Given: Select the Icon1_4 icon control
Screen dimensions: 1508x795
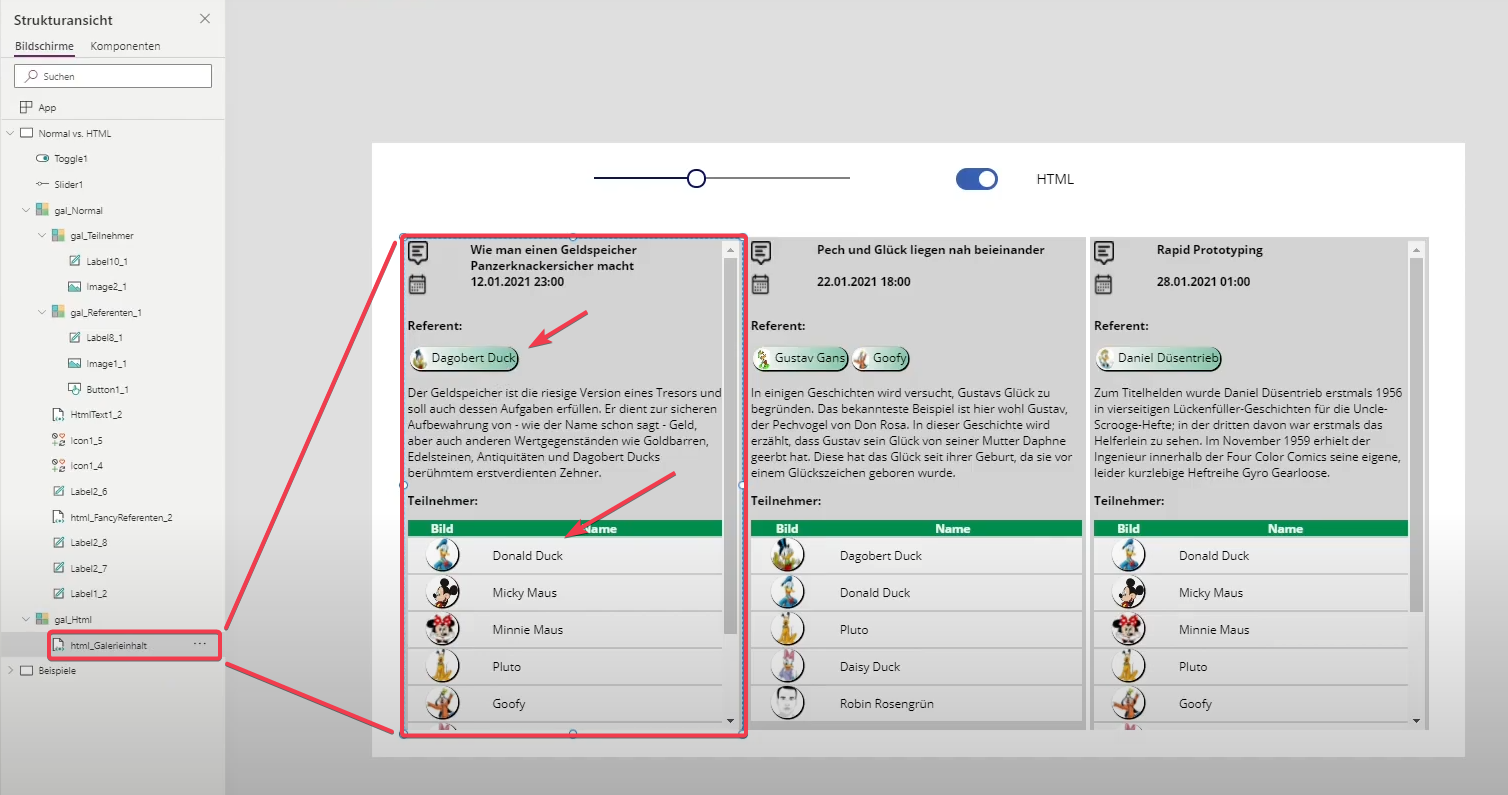Looking at the screenshot, I should click(x=58, y=465).
